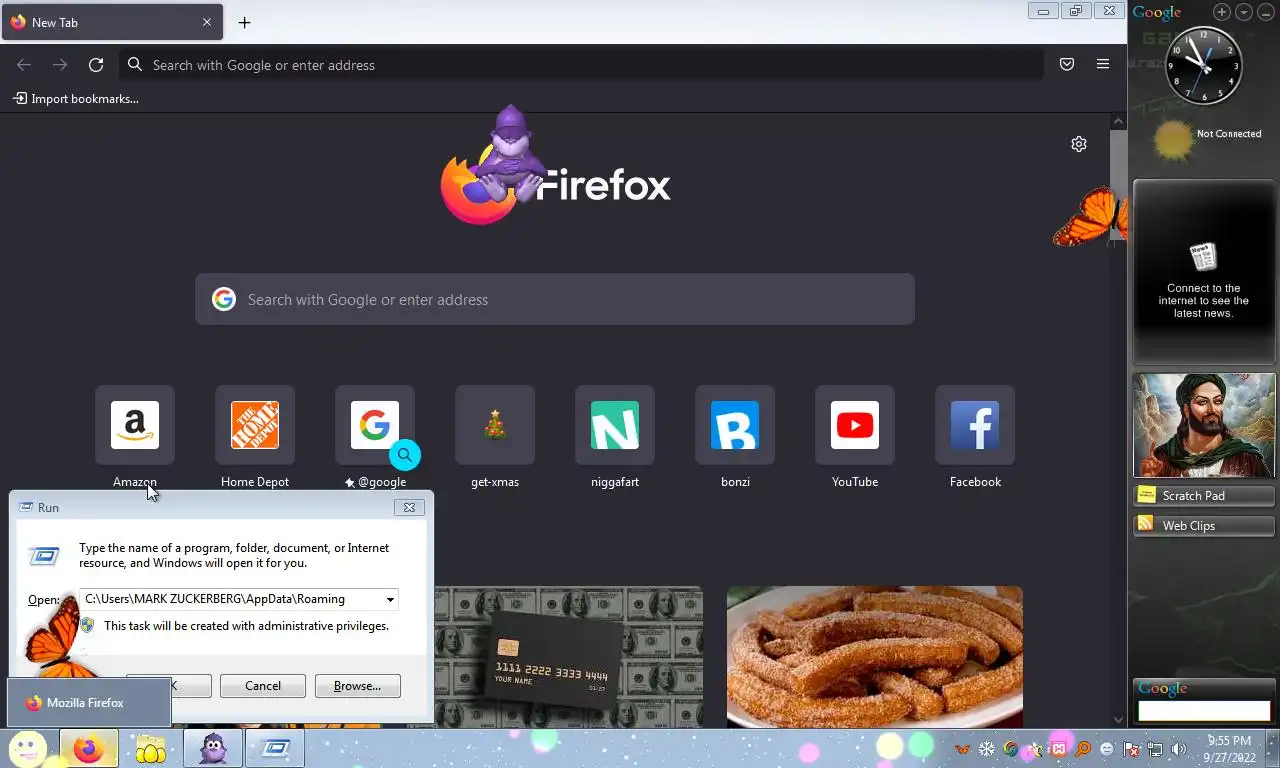Click the Not Connected weather text
Viewport: 1280px width, 768px height.
(1229, 134)
